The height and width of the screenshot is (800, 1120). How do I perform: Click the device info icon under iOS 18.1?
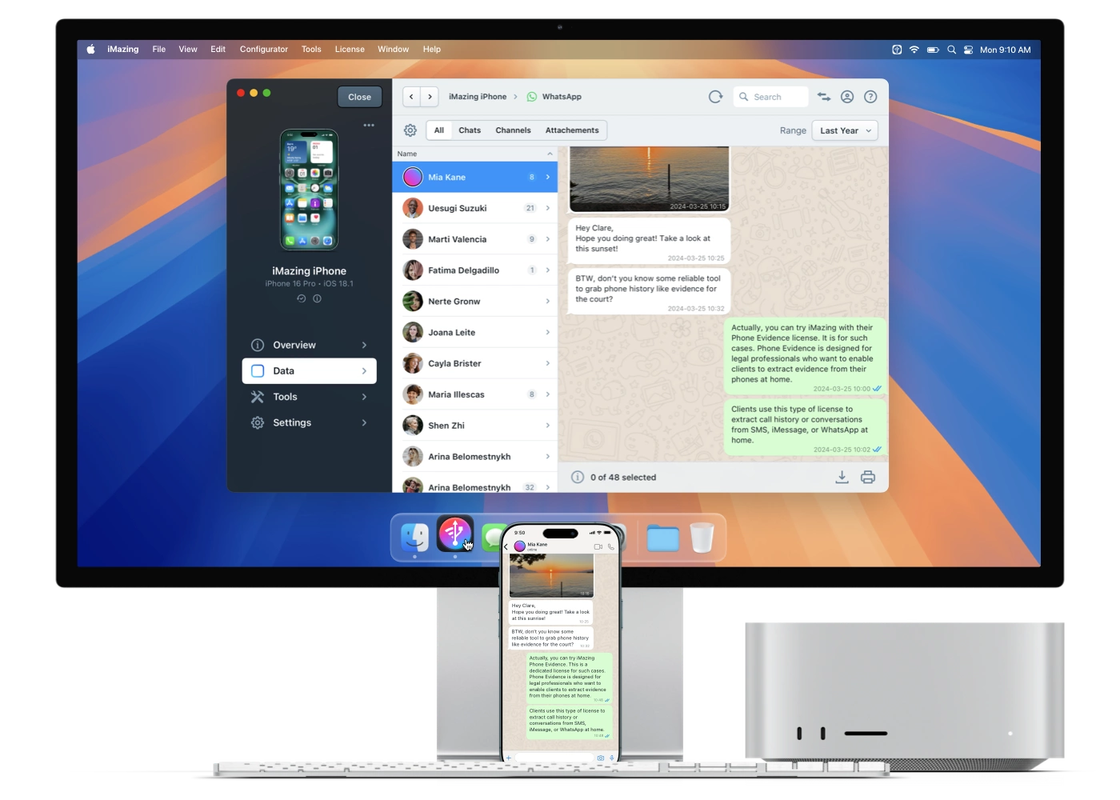[x=317, y=299]
